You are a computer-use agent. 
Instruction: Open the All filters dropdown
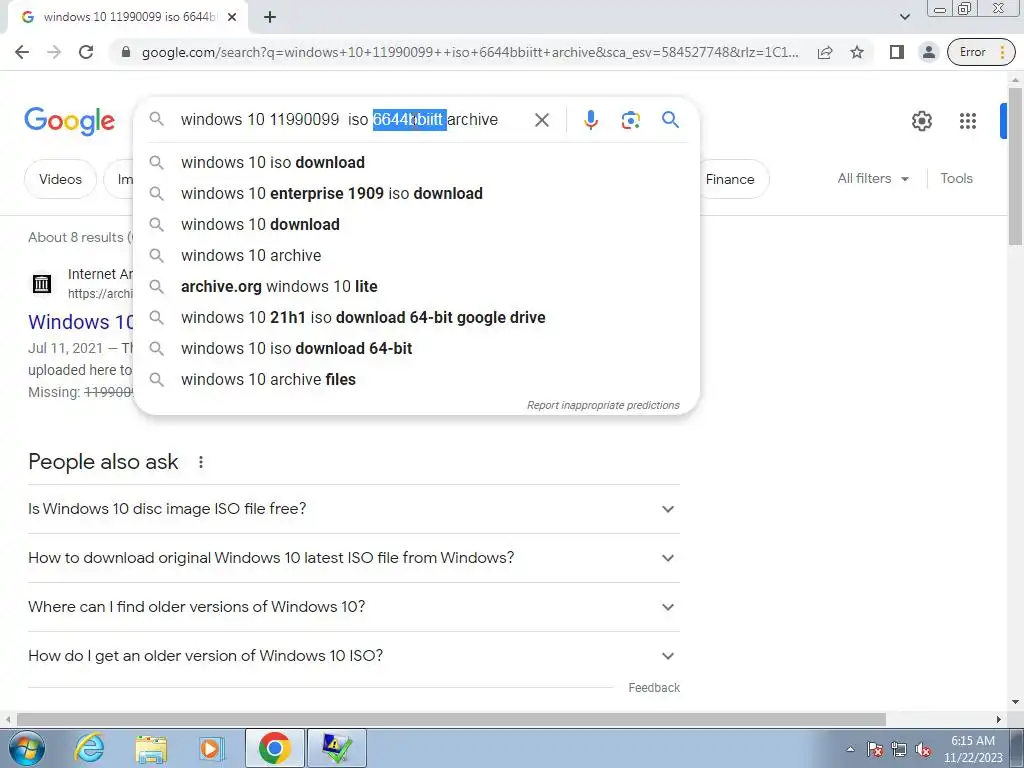(x=873, y=178)
